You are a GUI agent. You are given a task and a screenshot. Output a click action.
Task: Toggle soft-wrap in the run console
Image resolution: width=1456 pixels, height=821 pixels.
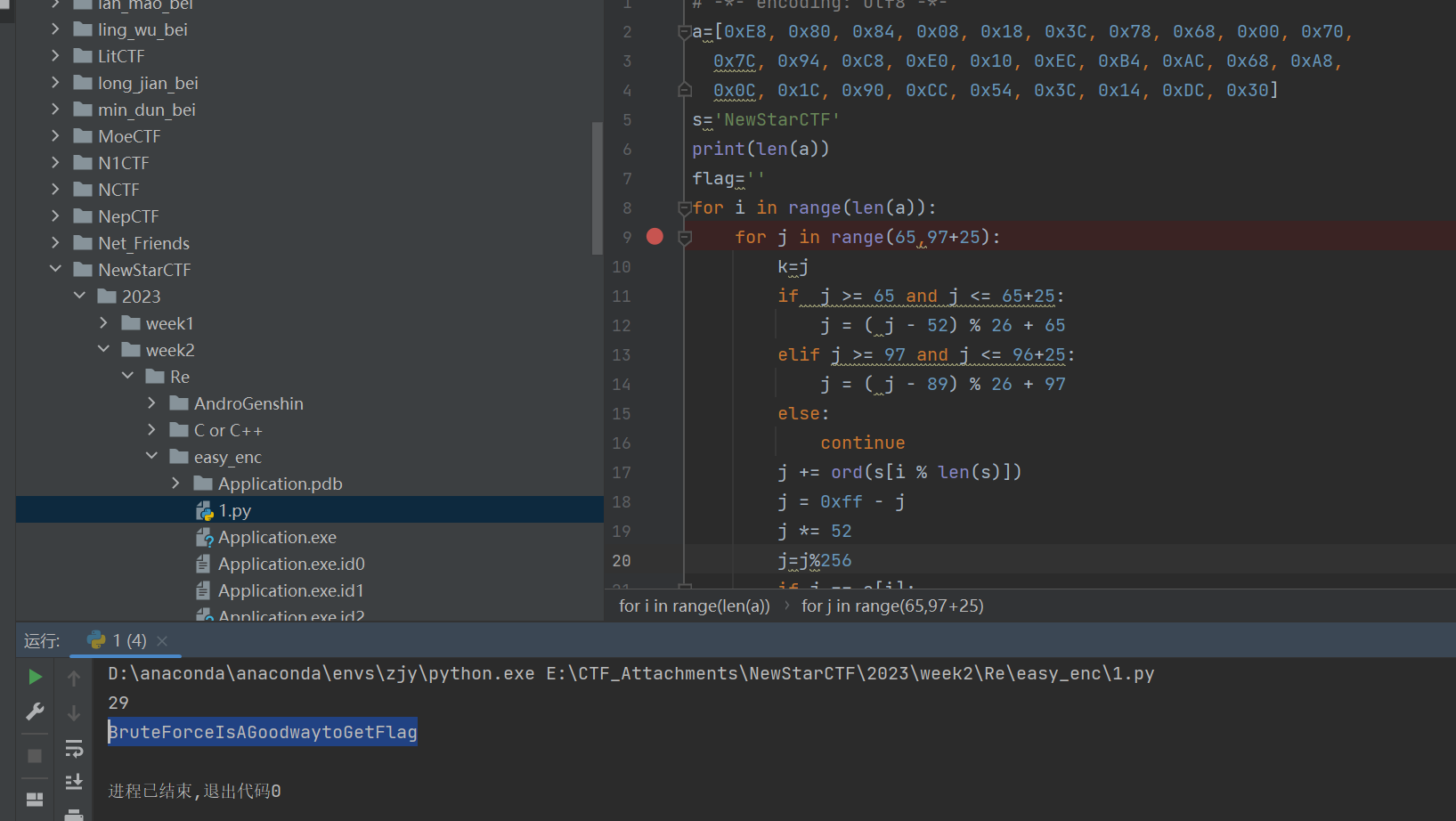pos(74,749)
